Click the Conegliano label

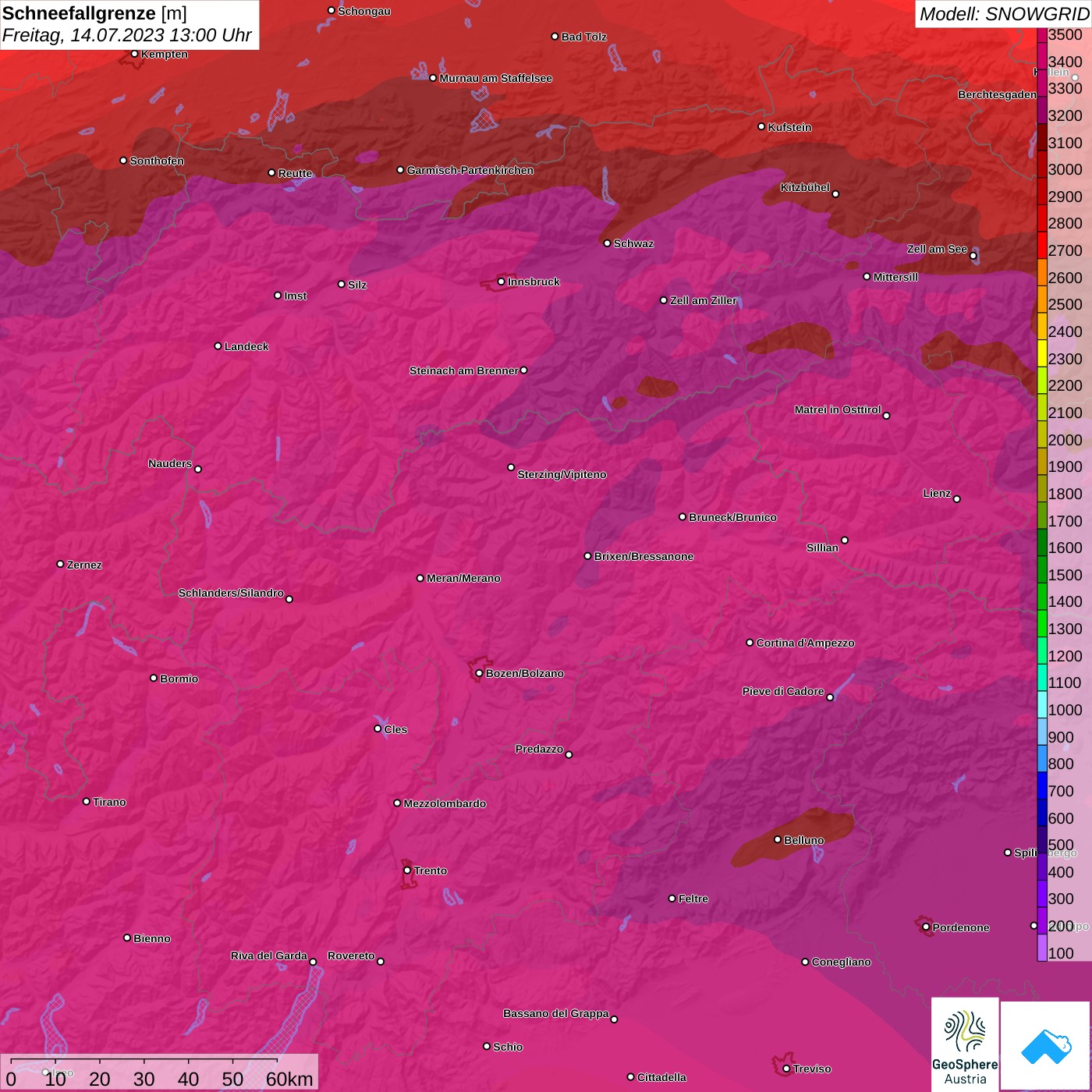[841, 962]
